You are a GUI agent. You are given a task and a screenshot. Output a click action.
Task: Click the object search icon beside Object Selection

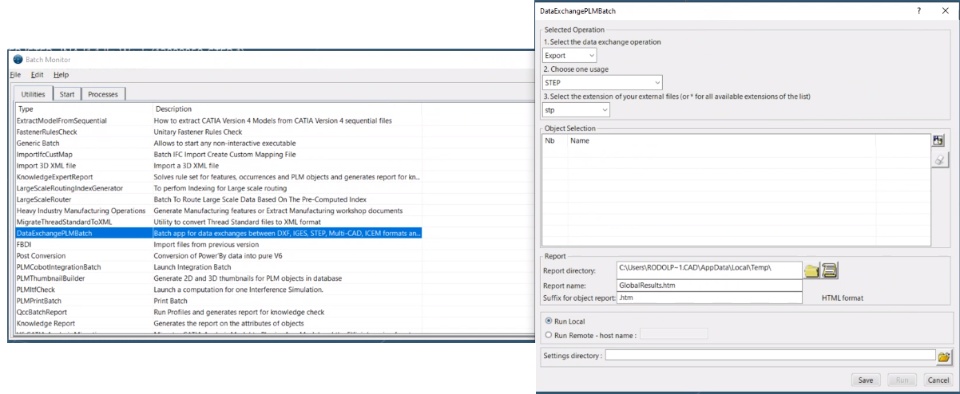click(938, 140)
